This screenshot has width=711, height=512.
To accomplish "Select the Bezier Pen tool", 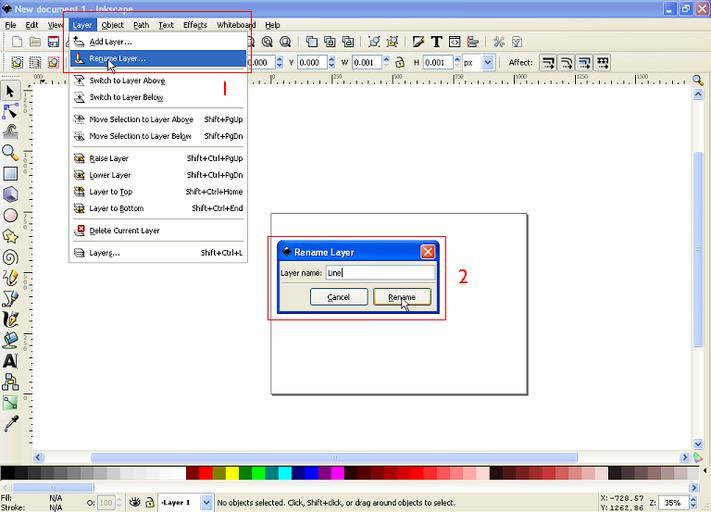I will (10, 298).
